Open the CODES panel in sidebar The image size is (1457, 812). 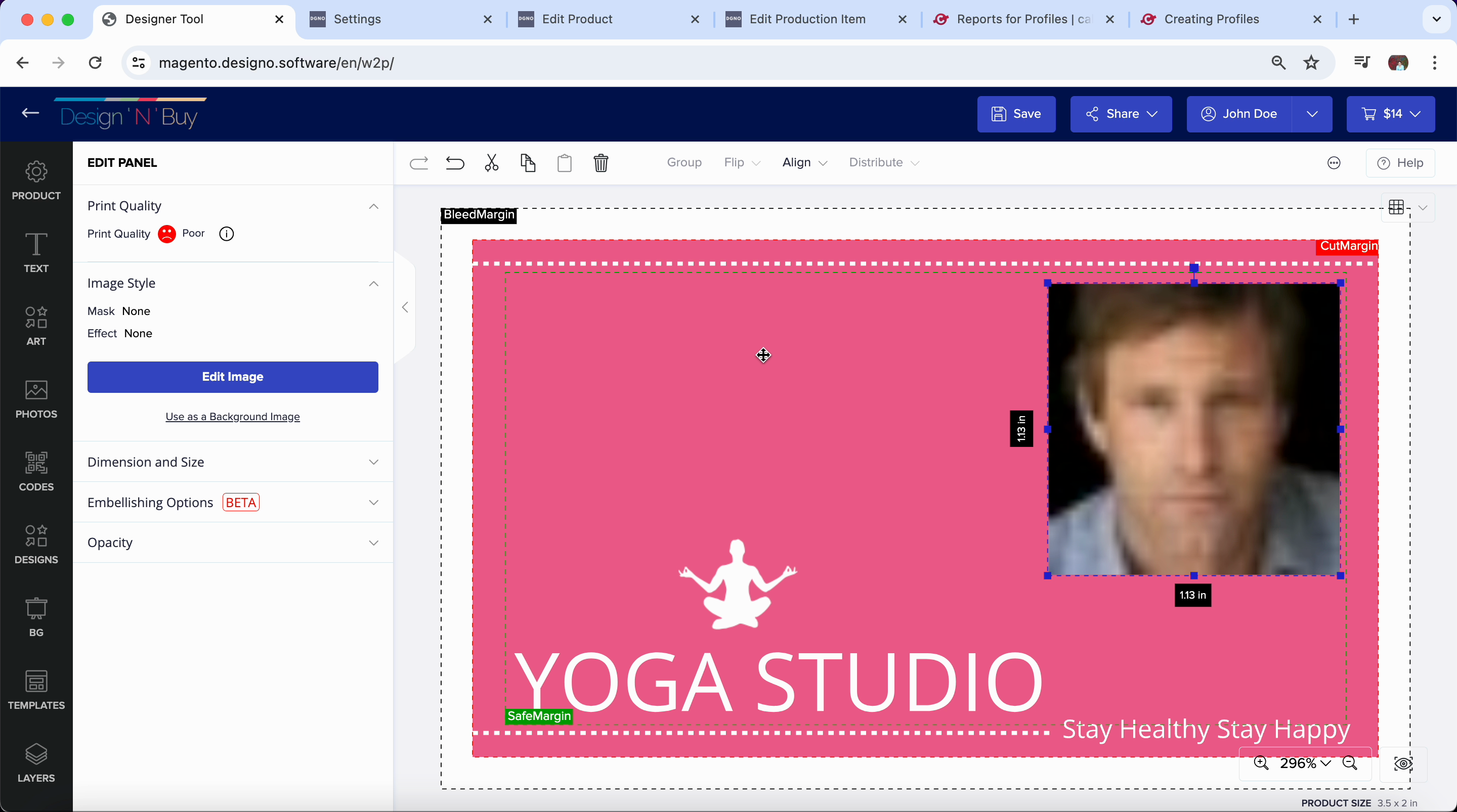[36, 471]
